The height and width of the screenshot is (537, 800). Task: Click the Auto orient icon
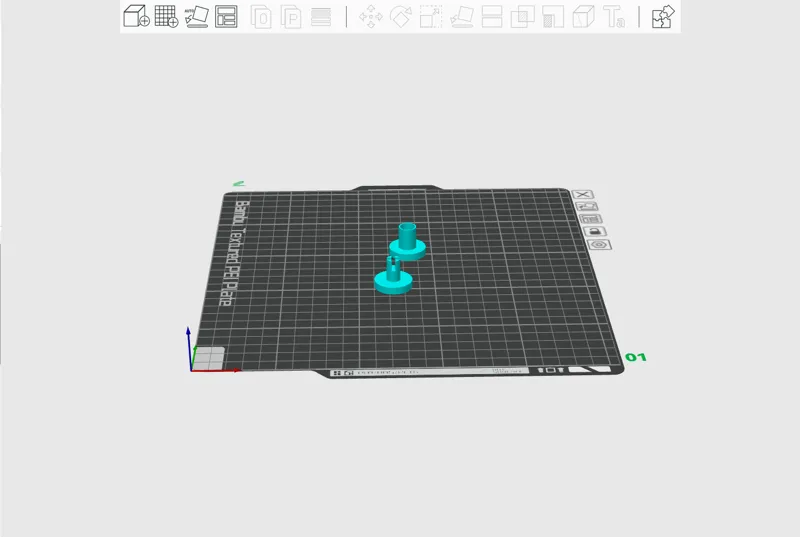pyautogui.click(x=196, y=16)
